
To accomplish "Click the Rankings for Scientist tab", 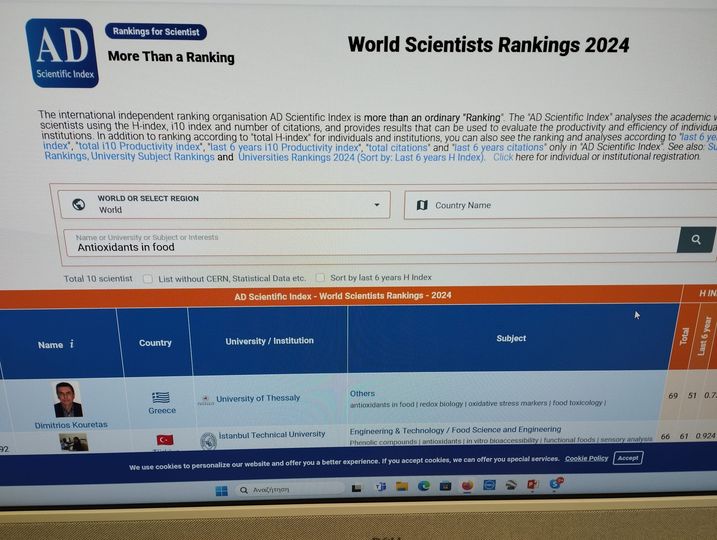I will pyautogui.click(x=155, y=32).
